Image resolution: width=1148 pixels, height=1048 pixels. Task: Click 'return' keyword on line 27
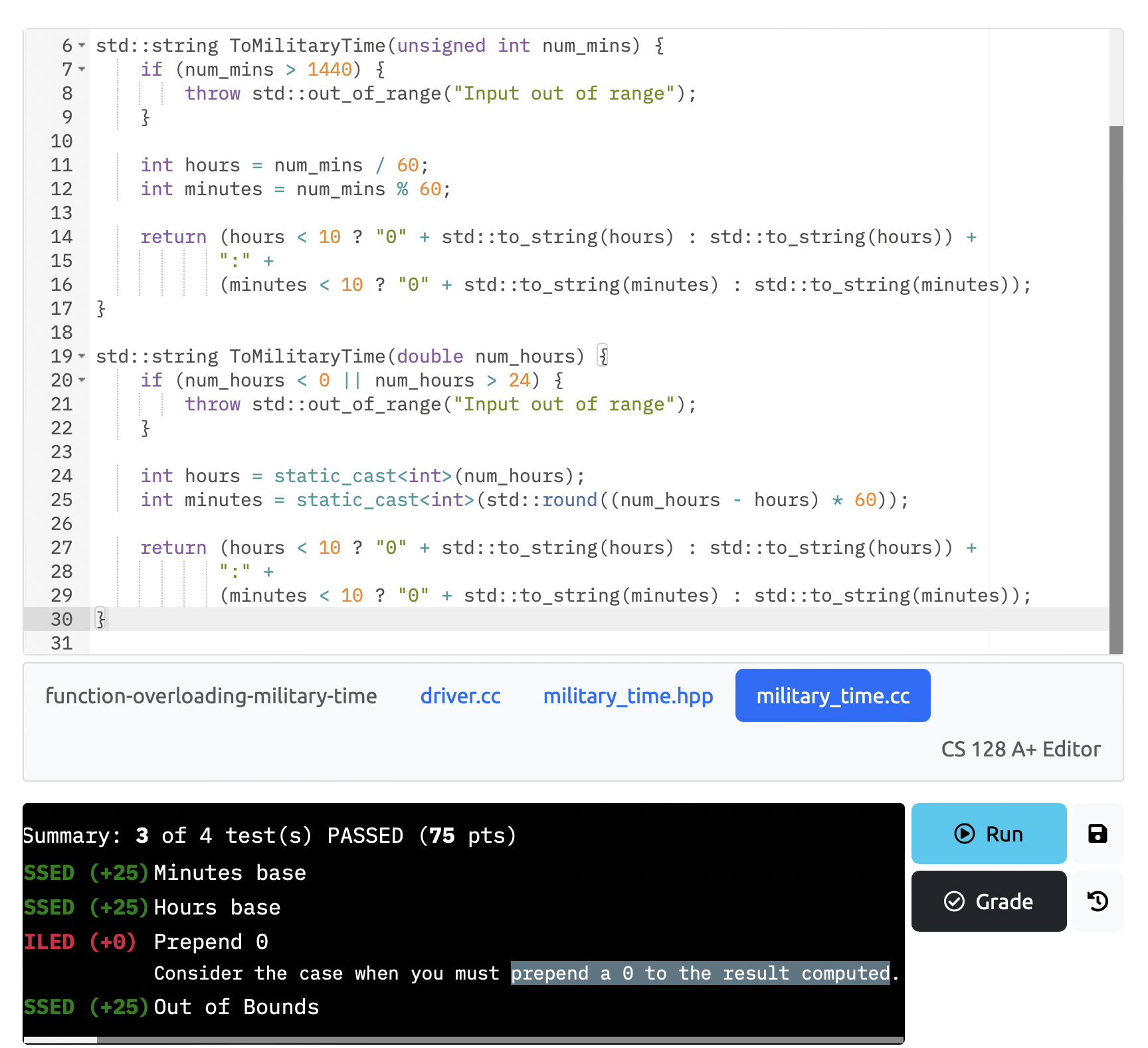(173, 547)
